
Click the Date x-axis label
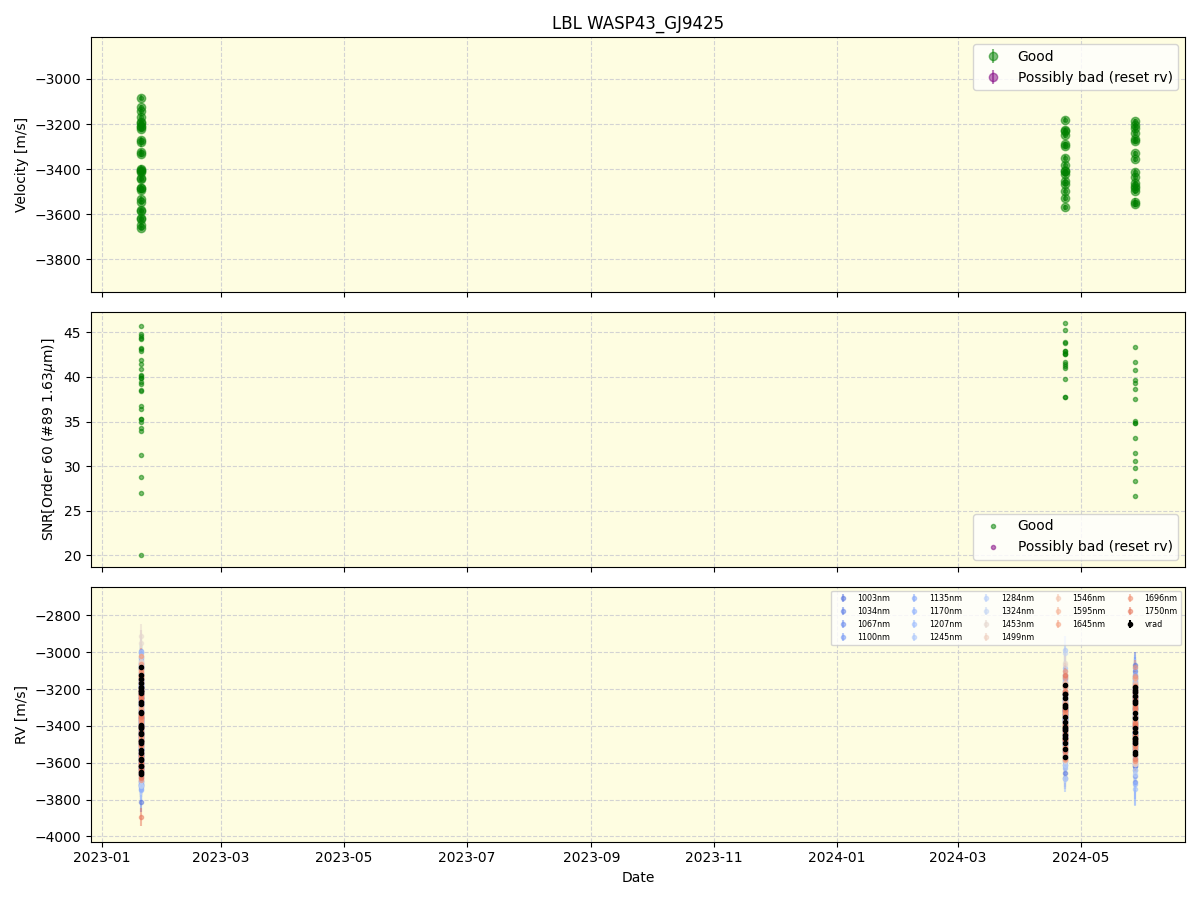click(x=638, y=877)
